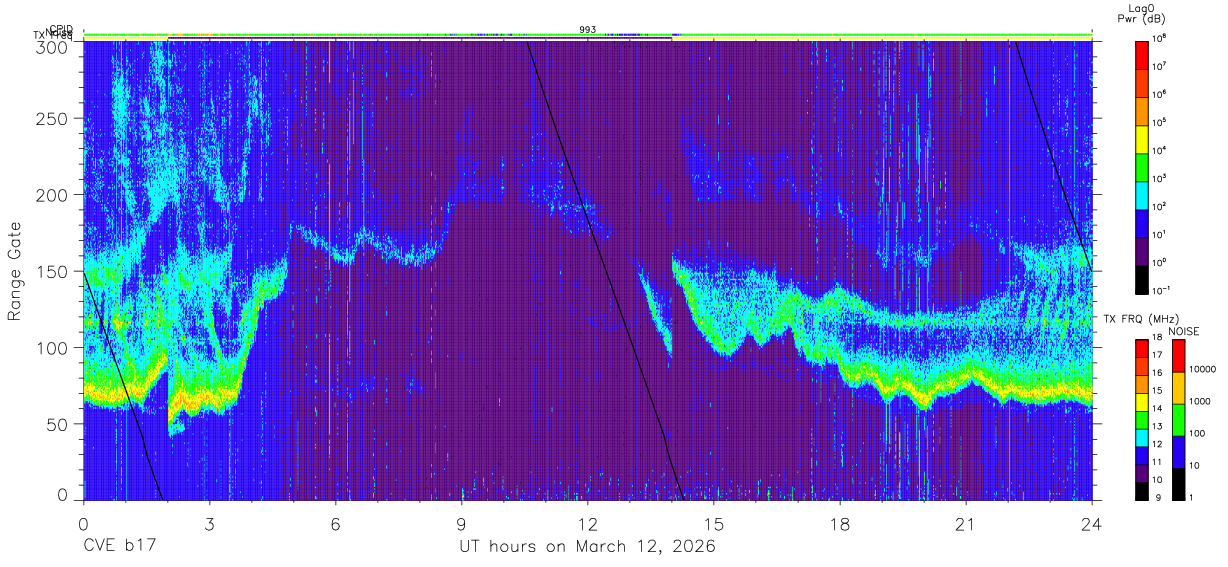The height and width of the screenshot is (567, 1228).
Task: Click the '200' tick on Range Gate axis
Action: [x=53, y=195]
